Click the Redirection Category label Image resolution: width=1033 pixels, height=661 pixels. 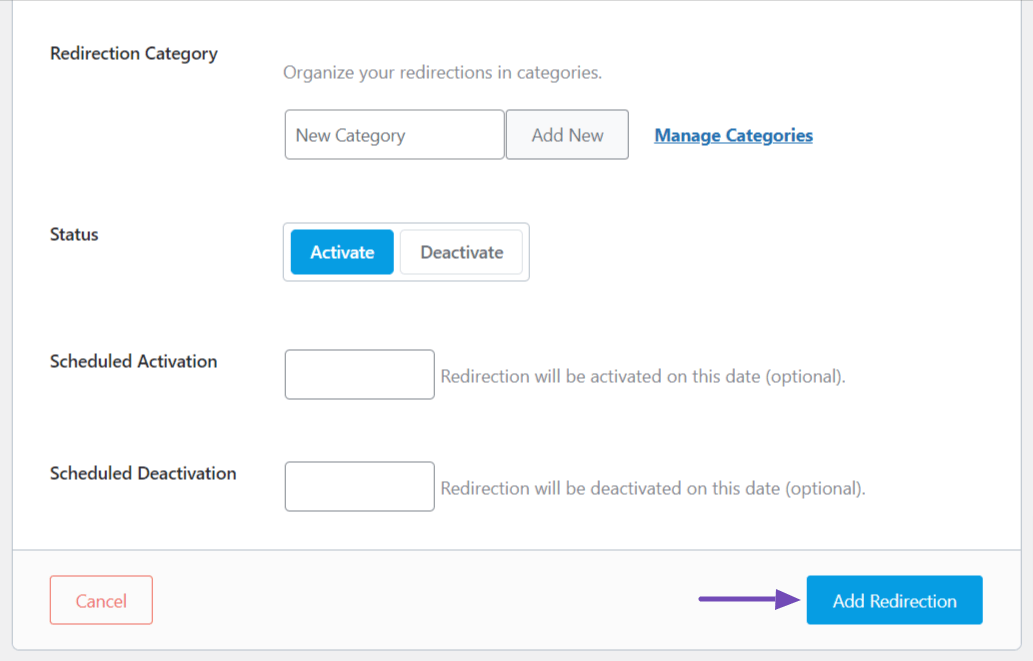click(134, 53)
